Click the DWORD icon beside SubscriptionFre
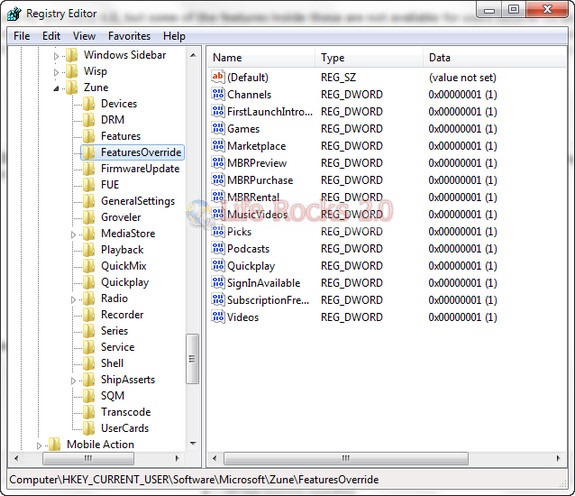Image resolution: width=575 pixels, height=496 pixels. [x=218, y=300]
